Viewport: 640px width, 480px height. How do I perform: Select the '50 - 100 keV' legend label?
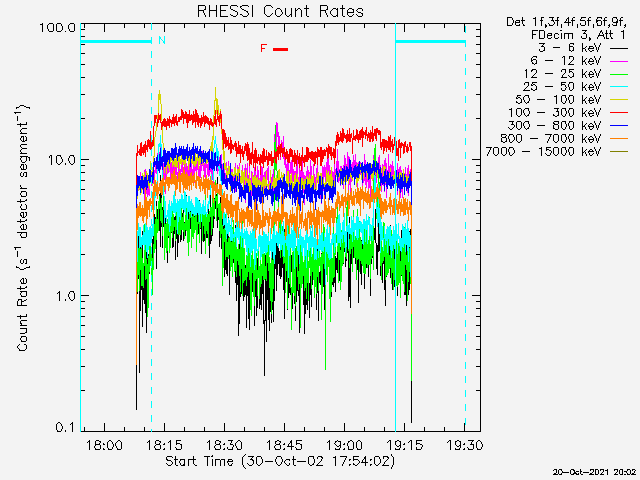click(558, 100)
